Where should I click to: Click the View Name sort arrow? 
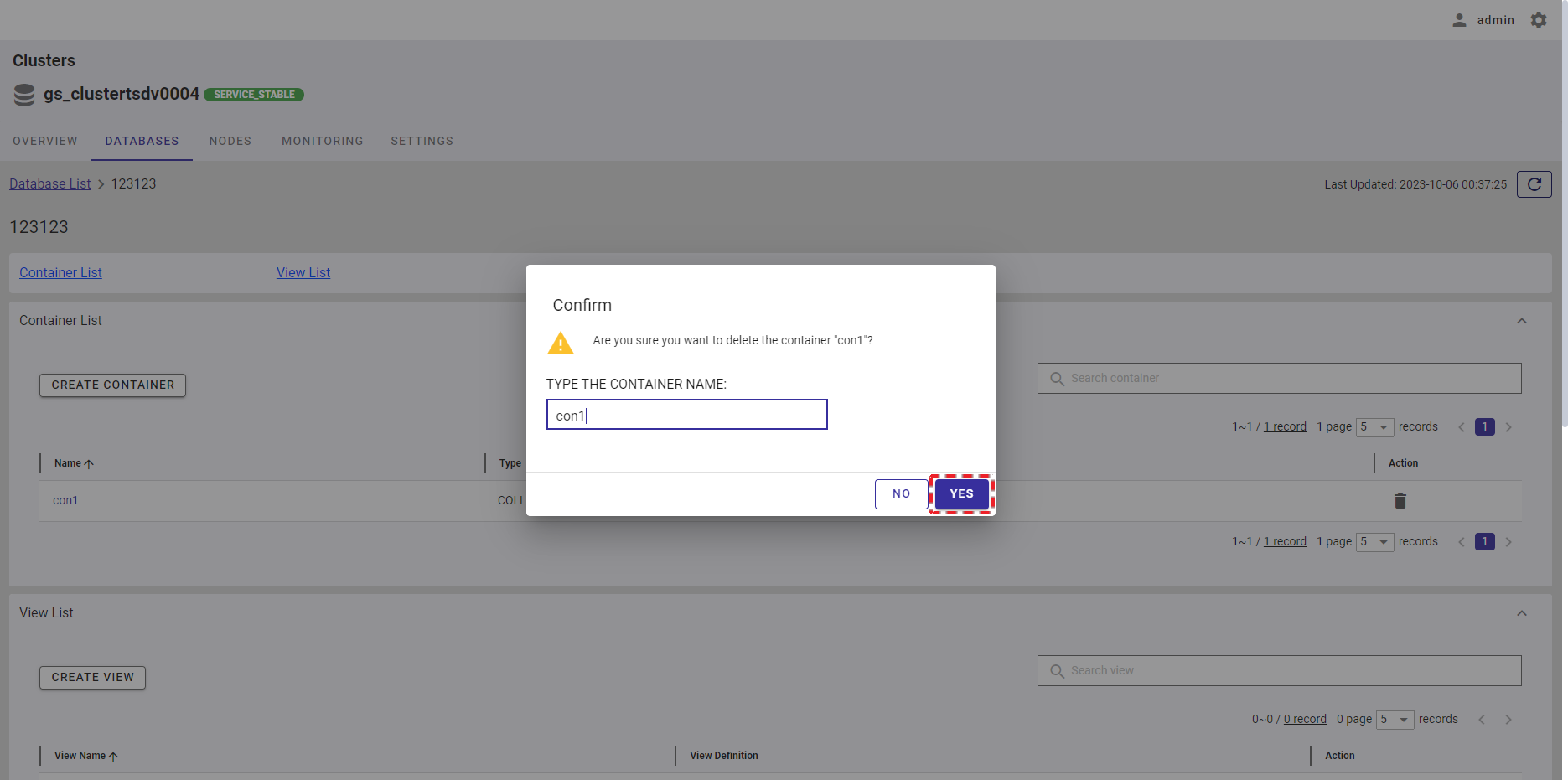coord(113,757)
